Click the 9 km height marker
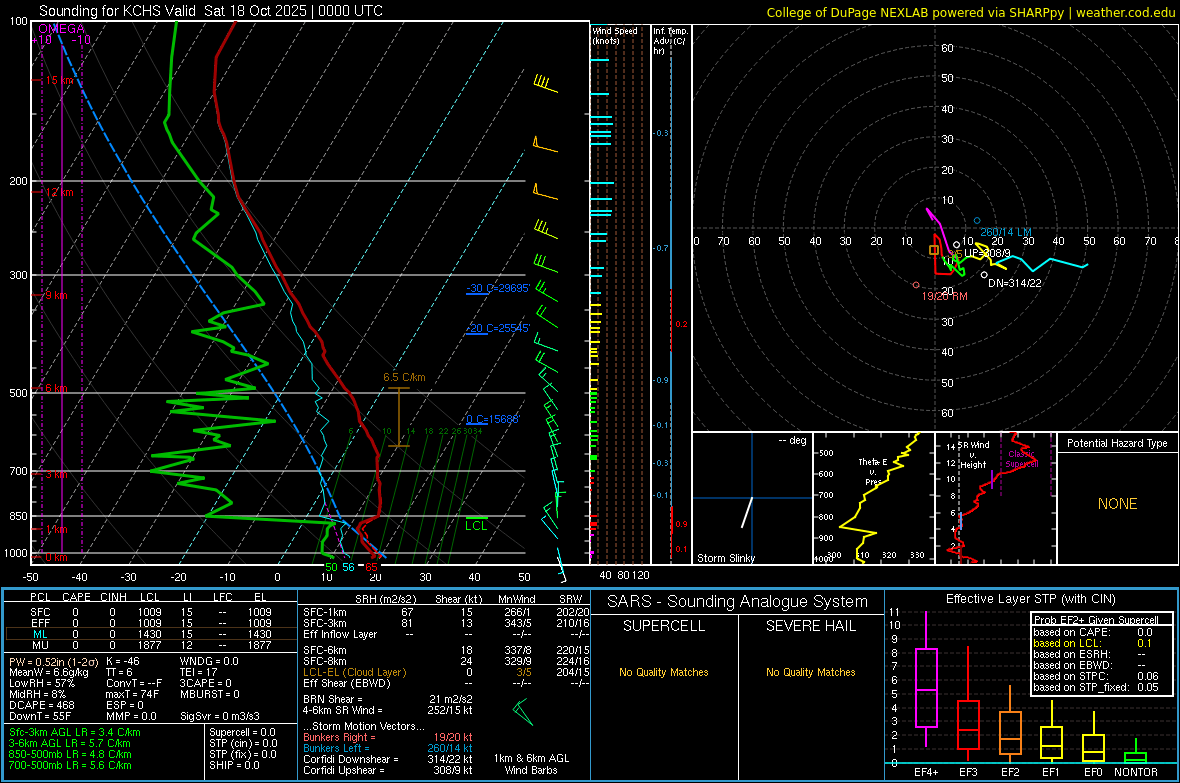Viewport: 1180px width, 783px height. point(56,295)
